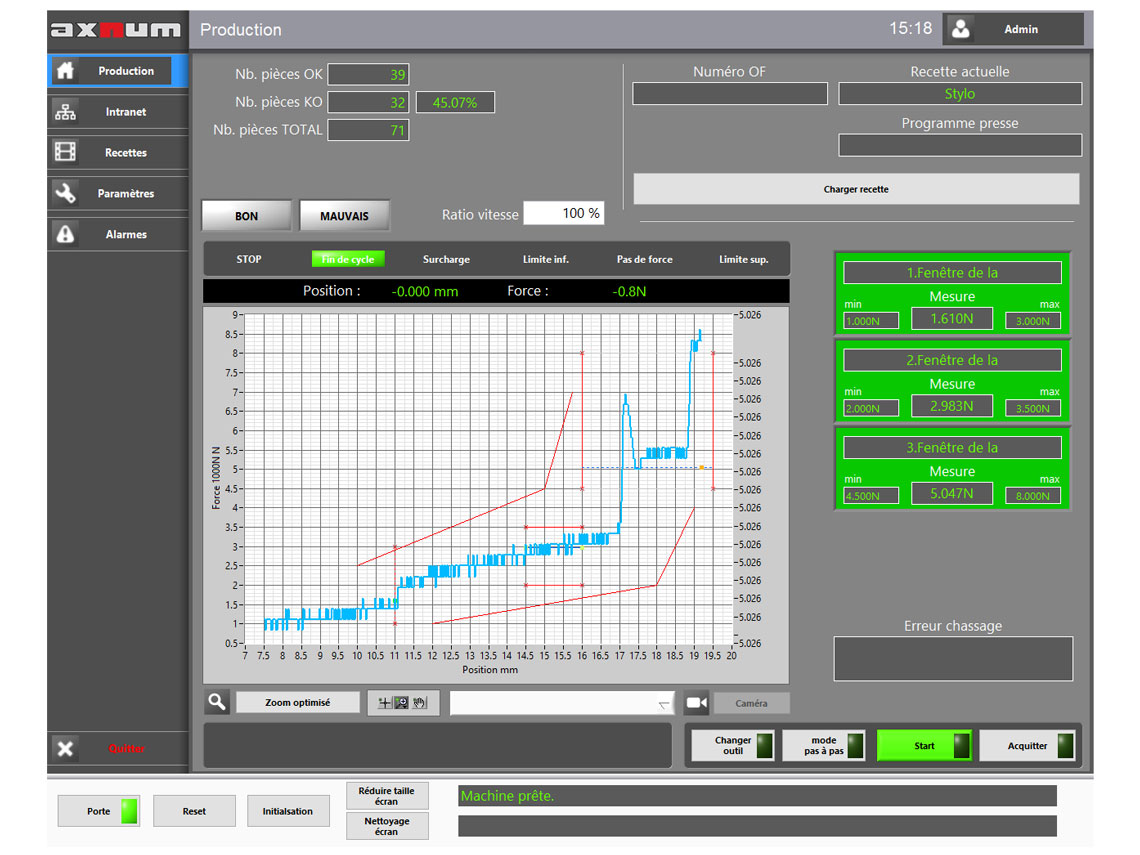Select the hand pan tool for the graph
The image size is (1140, 855).
421,702
